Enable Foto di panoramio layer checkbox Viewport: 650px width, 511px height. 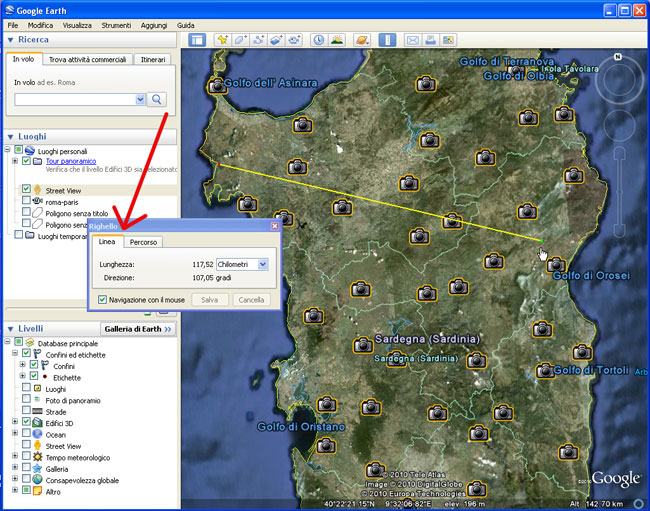[26, 399]
